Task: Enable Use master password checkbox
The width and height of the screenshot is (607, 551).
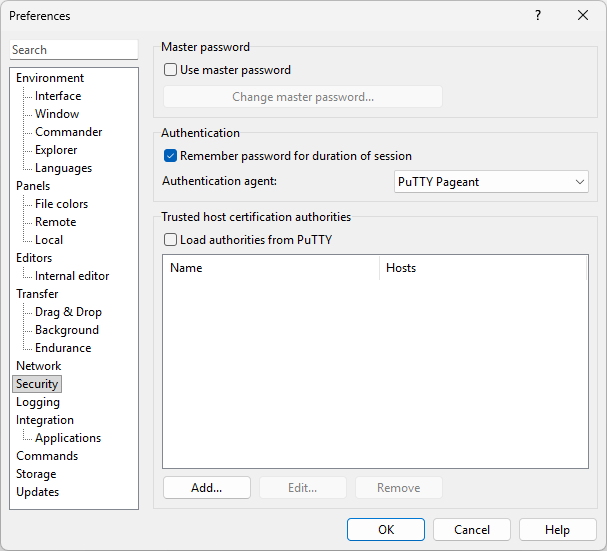Action: tap(171, 70)
